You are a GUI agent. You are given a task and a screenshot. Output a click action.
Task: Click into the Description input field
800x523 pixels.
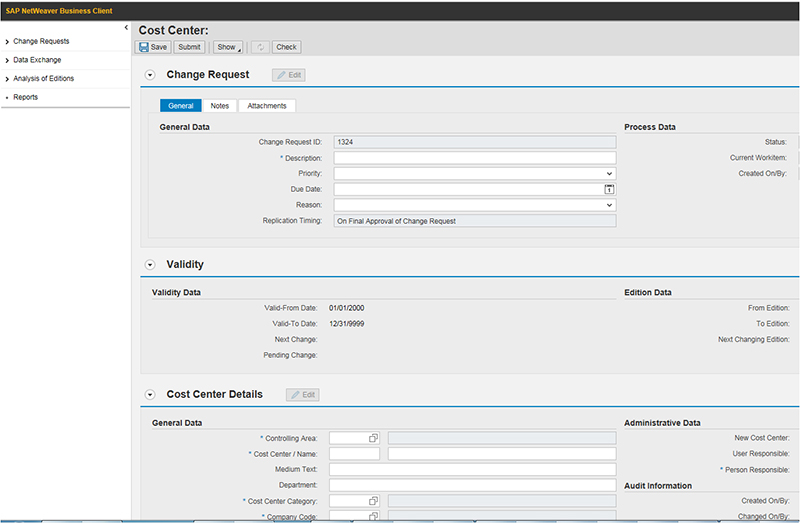point(474,158)
